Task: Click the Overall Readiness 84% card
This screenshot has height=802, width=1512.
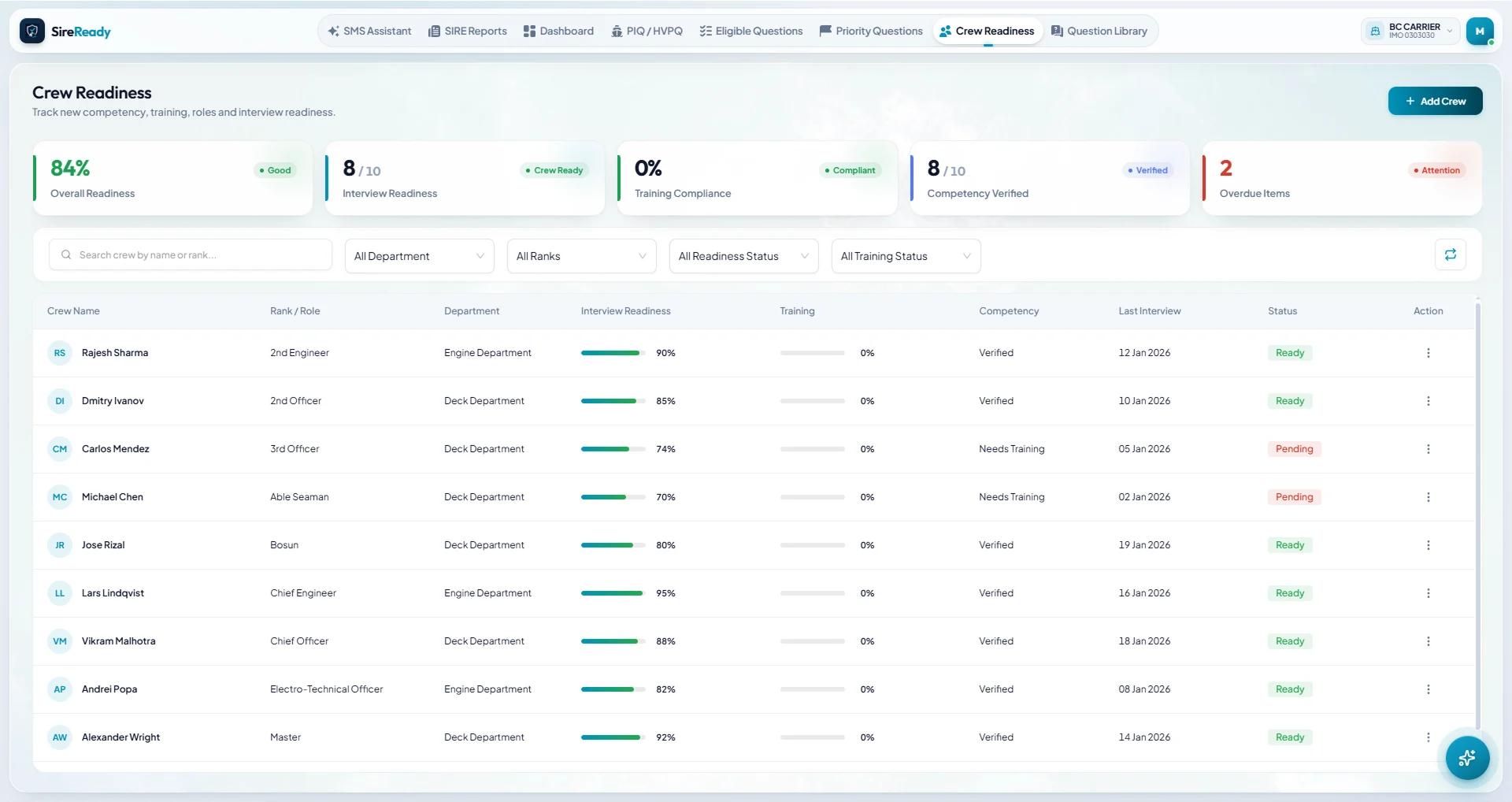Action: (x=172, y=178)
